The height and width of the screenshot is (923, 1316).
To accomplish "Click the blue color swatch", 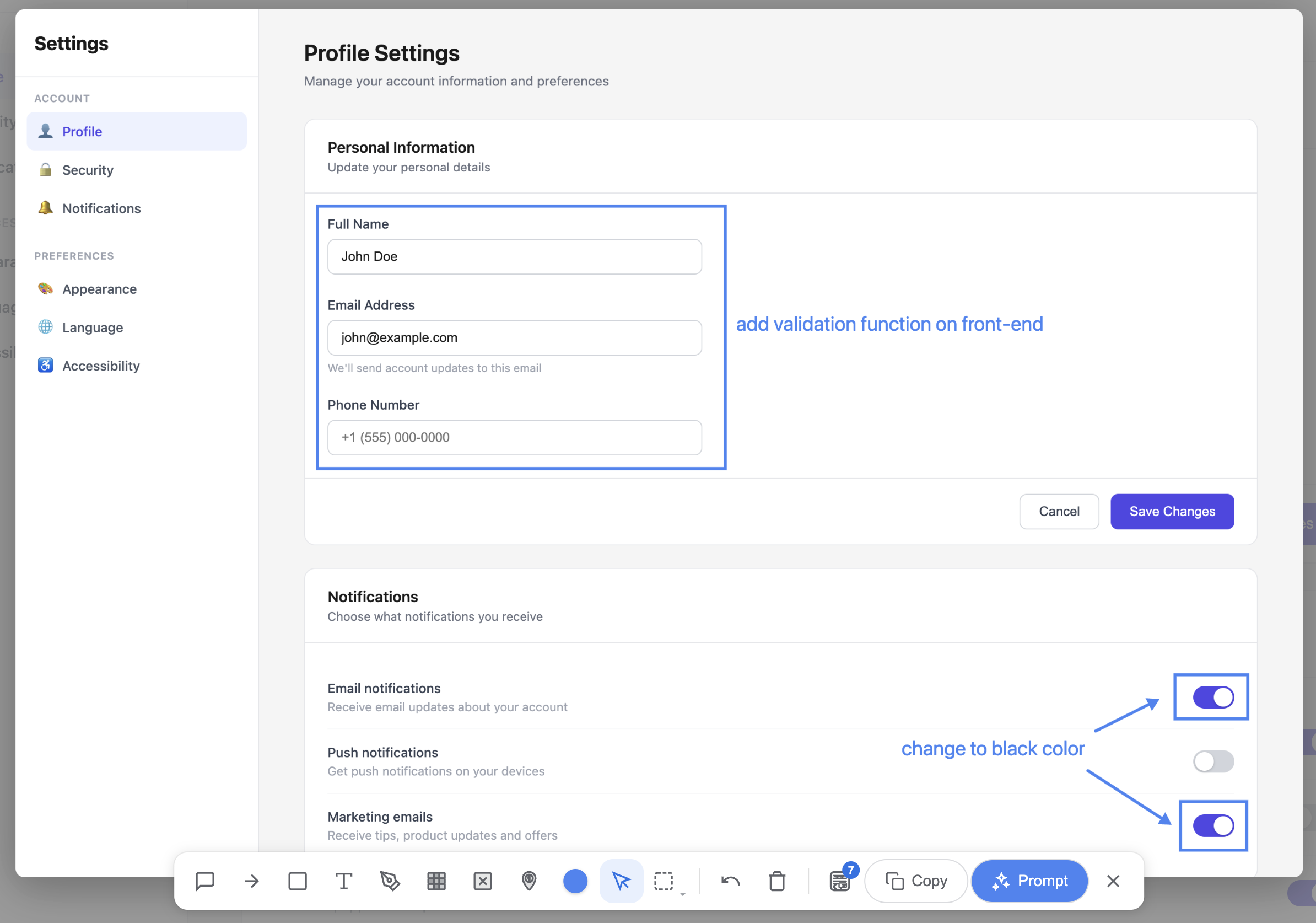I will (x=575, y=881).
